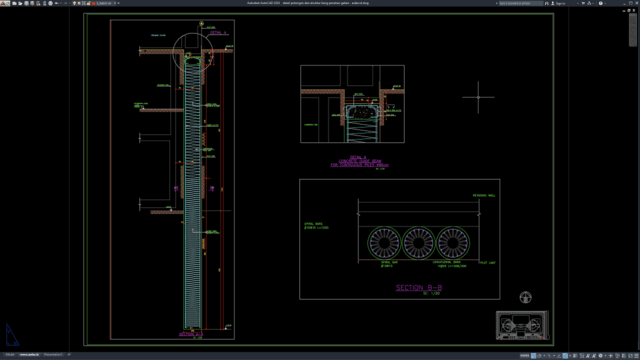This screenshot has height=360, width=640.
Task: Click the DETAIL A label near the circle
Action: click(x=218, y=32)
